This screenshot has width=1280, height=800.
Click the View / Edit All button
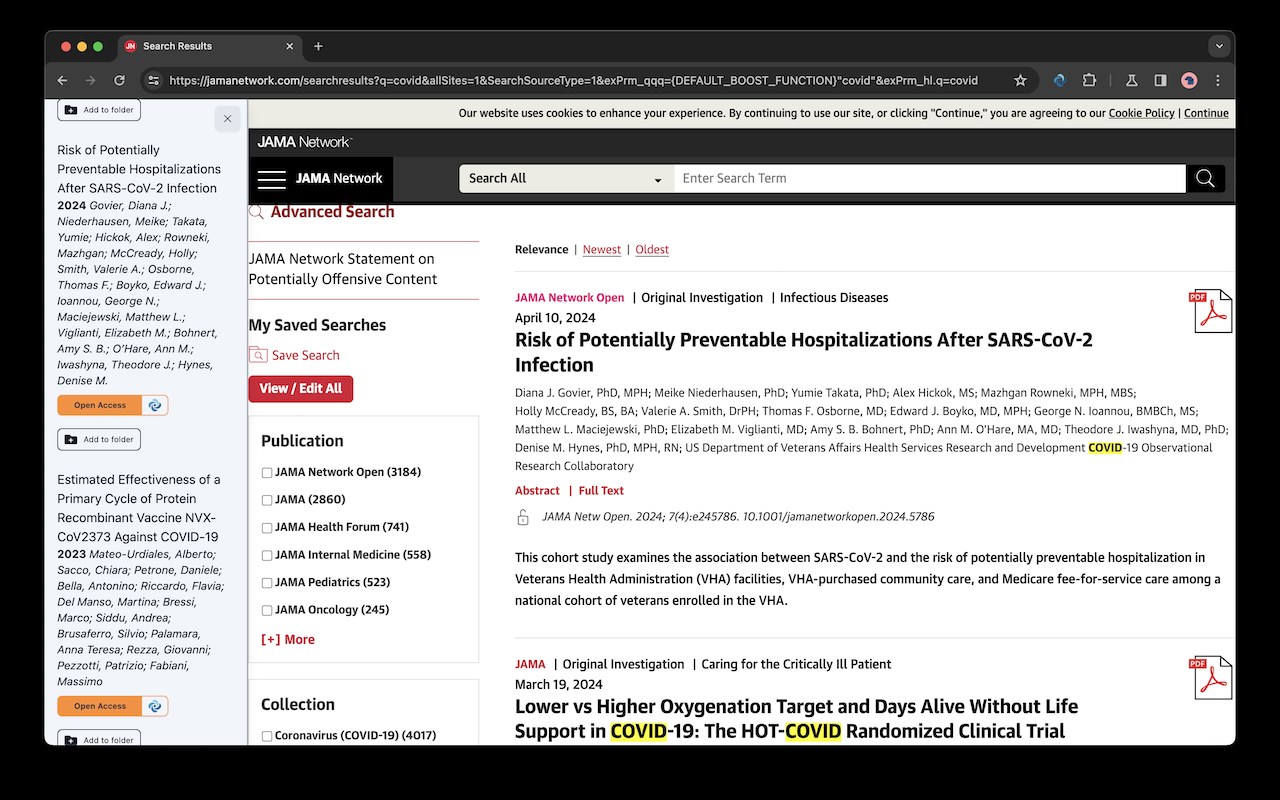point(300,389)
